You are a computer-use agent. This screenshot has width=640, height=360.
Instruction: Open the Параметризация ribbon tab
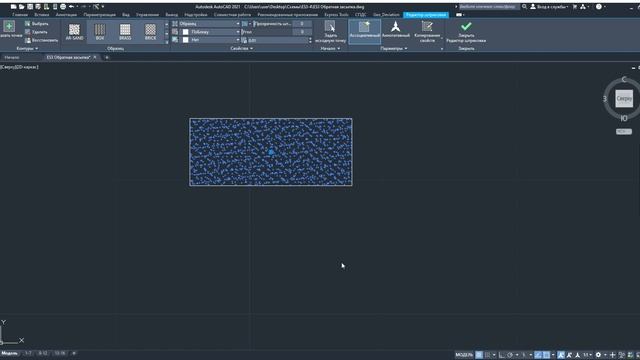click(x=100, y=15)
